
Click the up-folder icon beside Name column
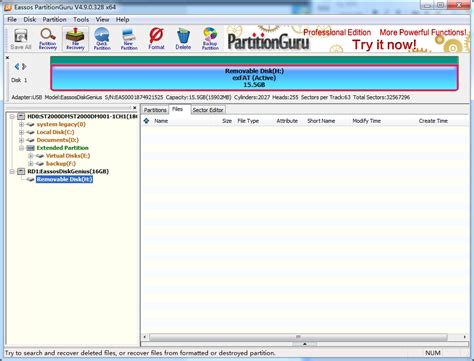(146, 121)
